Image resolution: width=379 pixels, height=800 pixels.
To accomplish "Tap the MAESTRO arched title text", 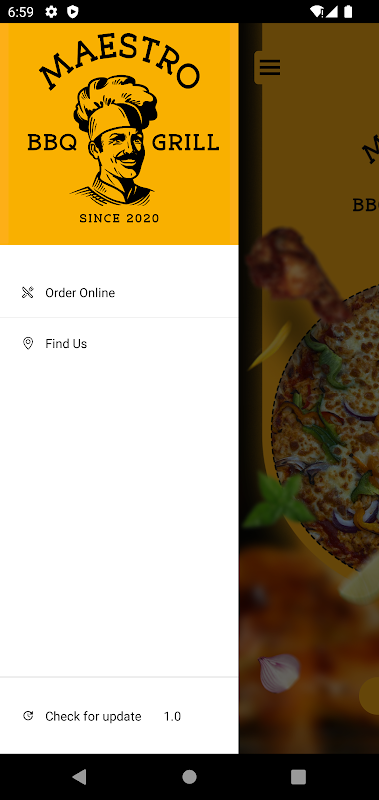I will tap(119, 60).
